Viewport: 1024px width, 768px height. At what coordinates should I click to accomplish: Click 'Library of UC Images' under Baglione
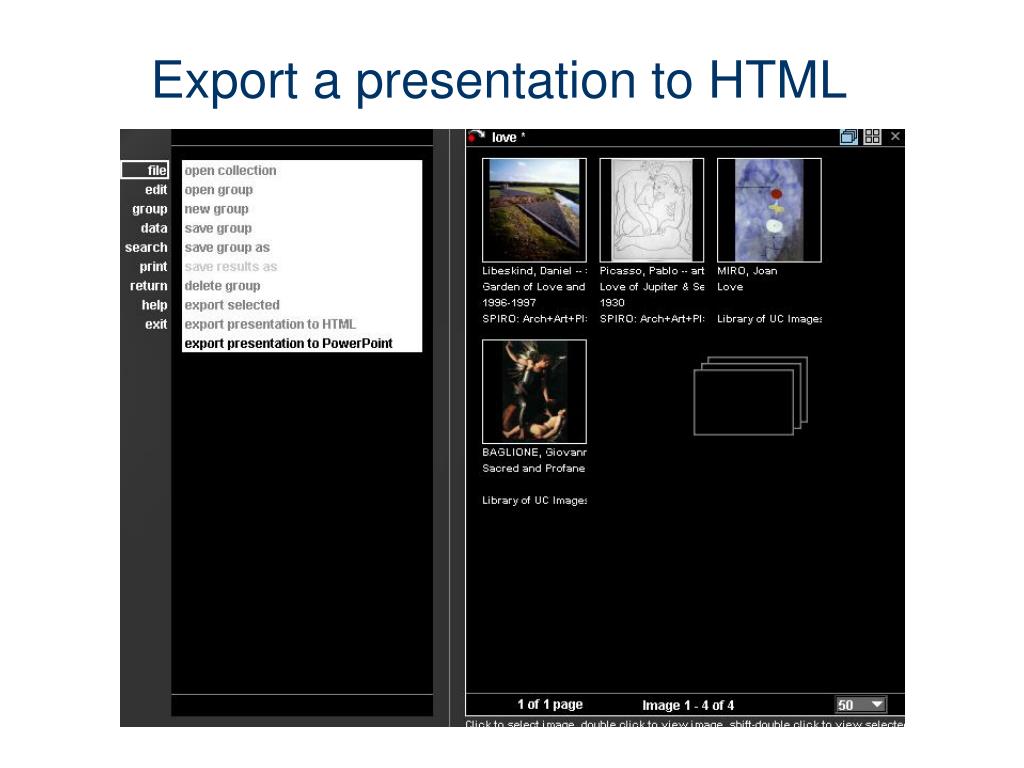pos(534,500)
